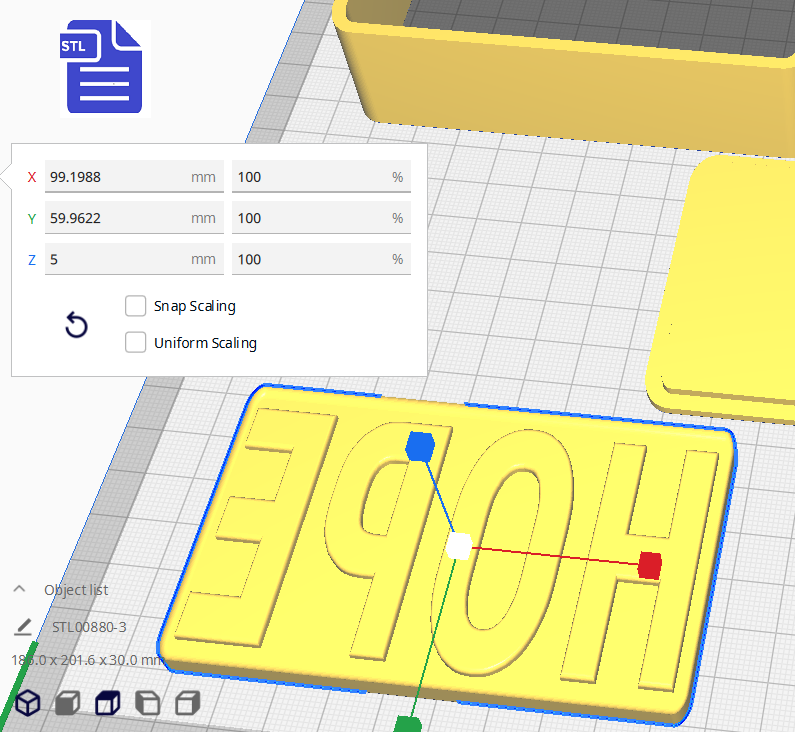This screenshot has height=732, width=795.
Task: Click the STL file icon
Action: click(105, 67)
